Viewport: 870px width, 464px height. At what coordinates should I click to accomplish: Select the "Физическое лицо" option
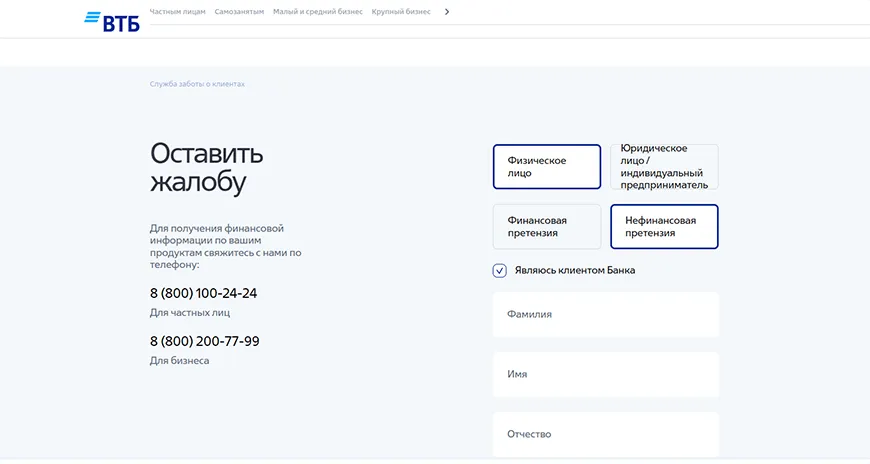pyautogui.click(x=546, y=167)
